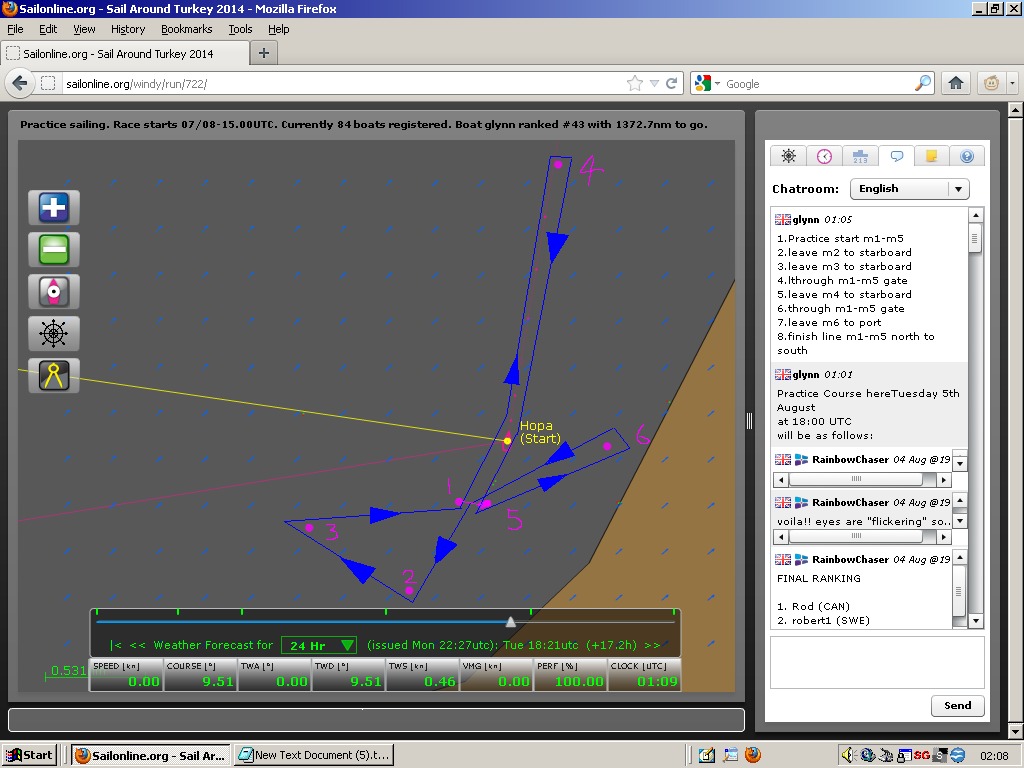Click the notepad-with-pencil quick launch icon
This screenshot has height=768, width=1024.
[707, 755]
